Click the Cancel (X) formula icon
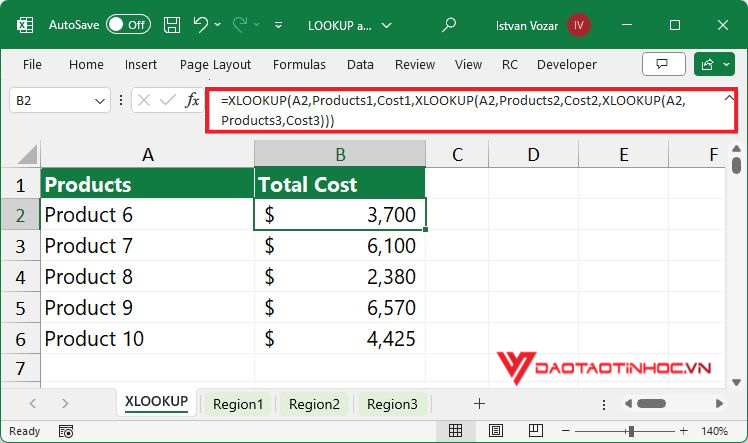The image size is (748, 443). click(144, 100)
